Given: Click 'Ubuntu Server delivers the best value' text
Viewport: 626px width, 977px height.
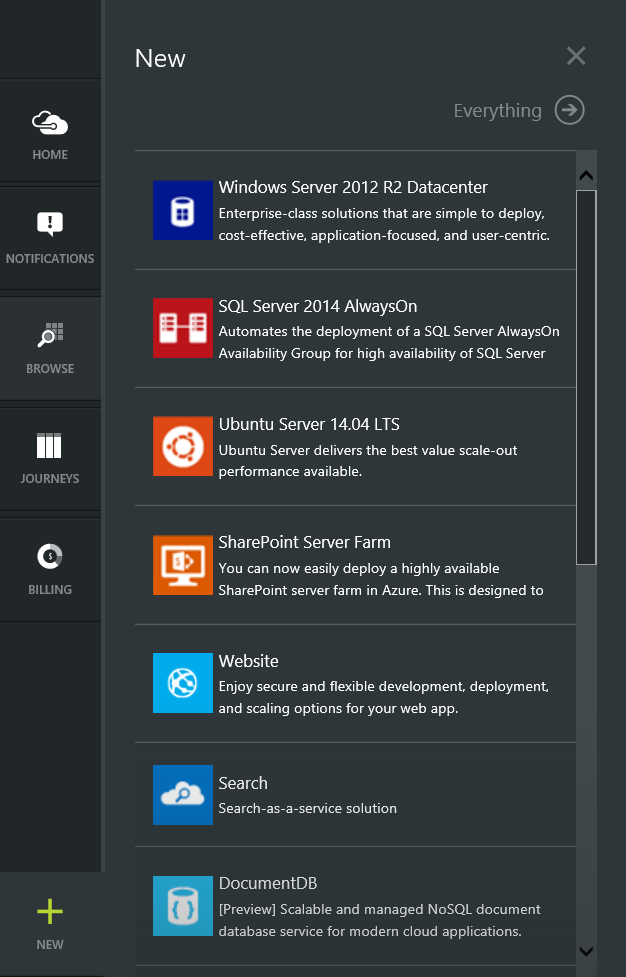Looking at the screenshot, I should 368,461.
